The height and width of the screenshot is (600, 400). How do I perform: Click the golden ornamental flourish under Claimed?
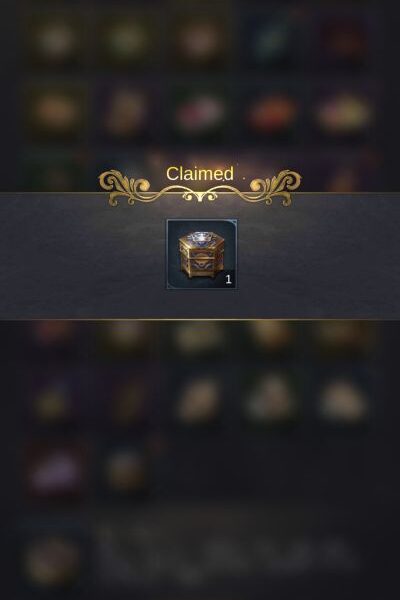click(199, 189)
